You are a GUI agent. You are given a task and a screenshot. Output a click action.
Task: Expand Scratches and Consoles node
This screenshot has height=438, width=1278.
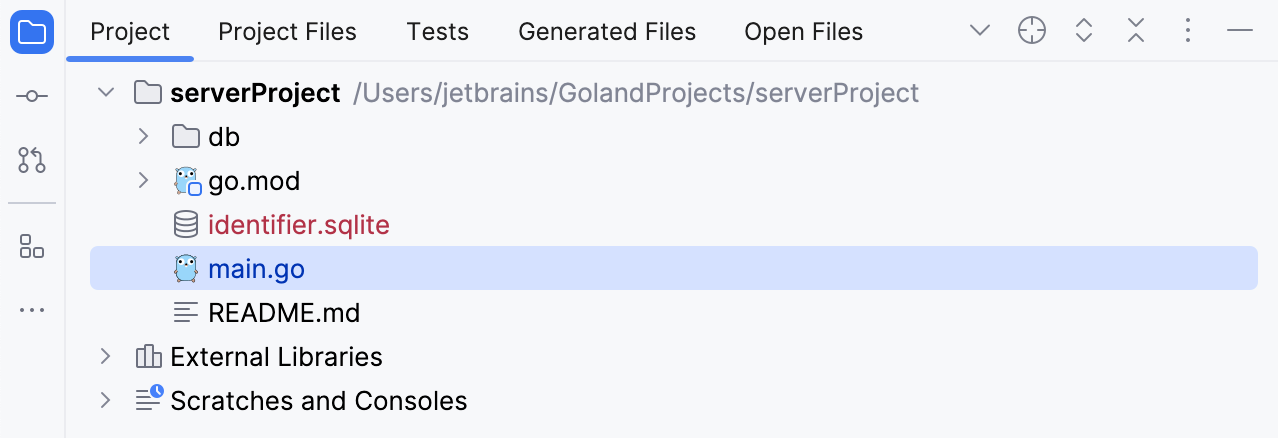click(105, 401)
